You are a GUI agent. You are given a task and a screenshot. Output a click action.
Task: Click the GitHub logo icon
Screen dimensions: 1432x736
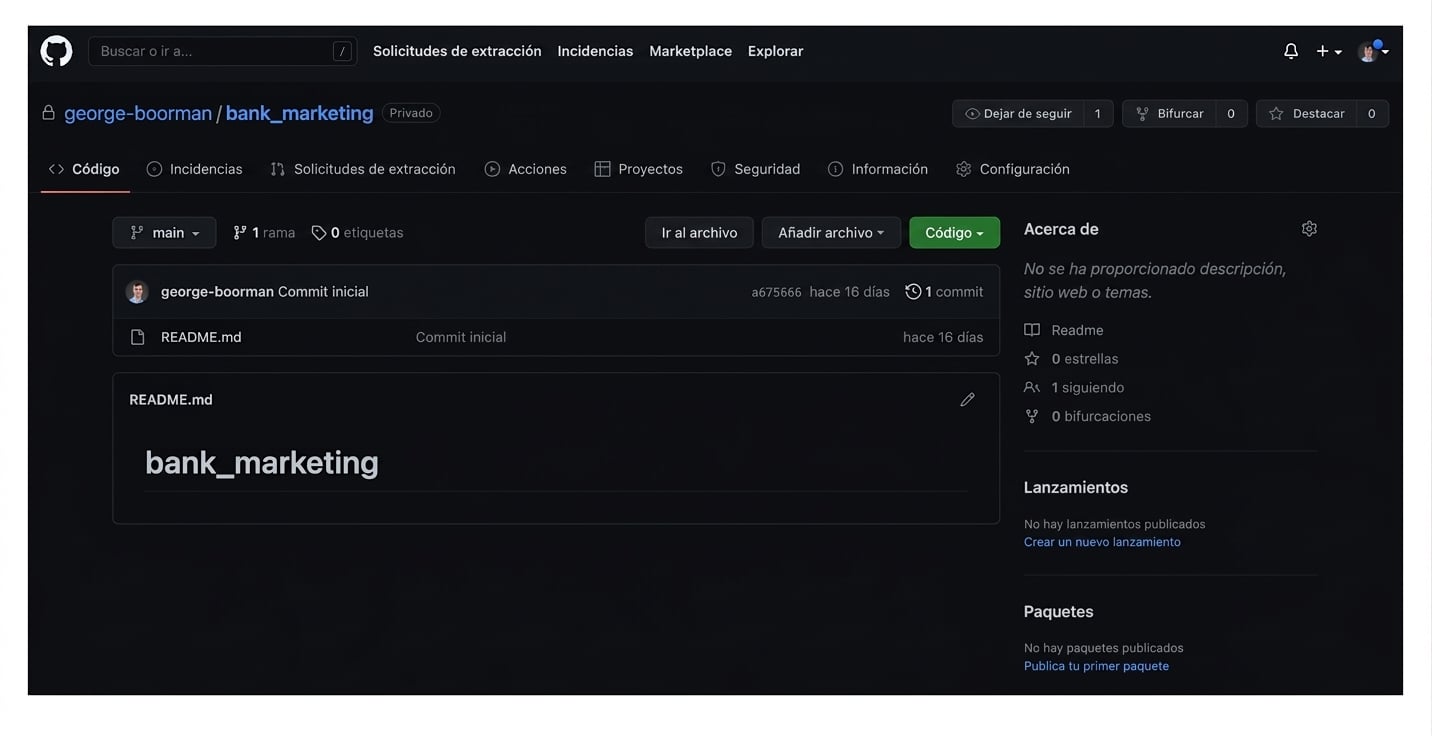[x=56, y=51]
